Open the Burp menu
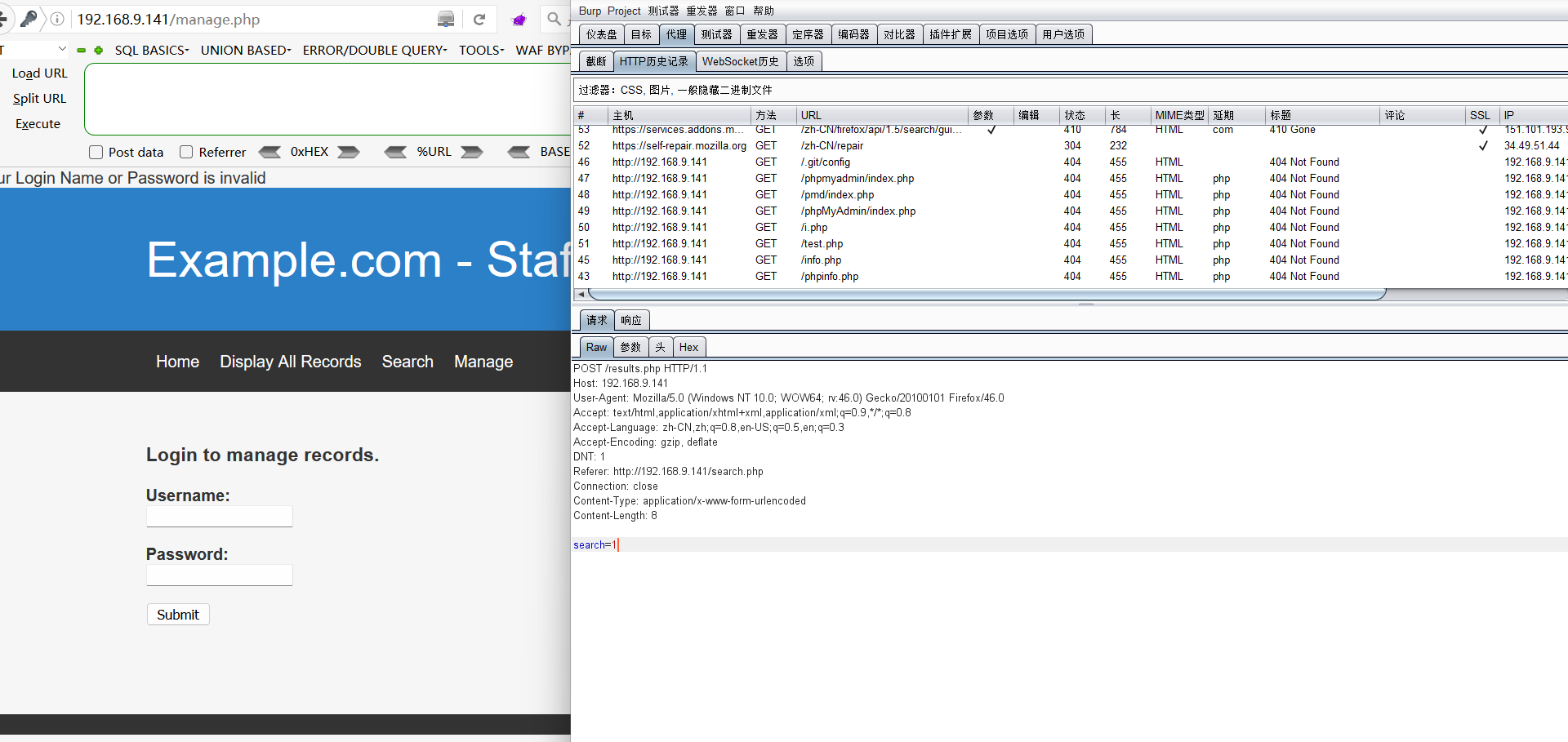1568x742 pixels. tap(590, 11)
